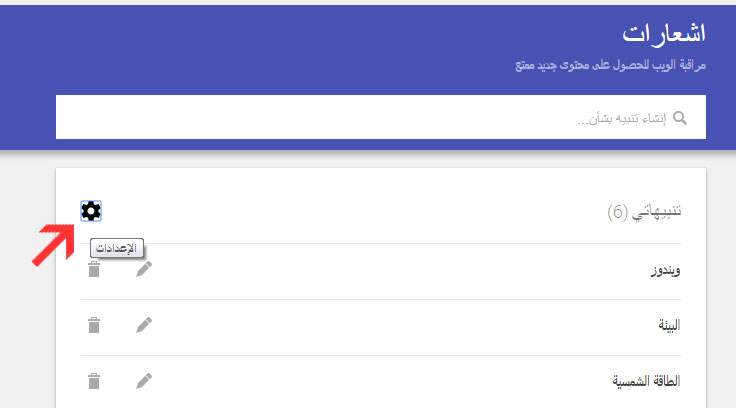
Task: Click empty space in the ويندوز row
Action: point(400,270)
